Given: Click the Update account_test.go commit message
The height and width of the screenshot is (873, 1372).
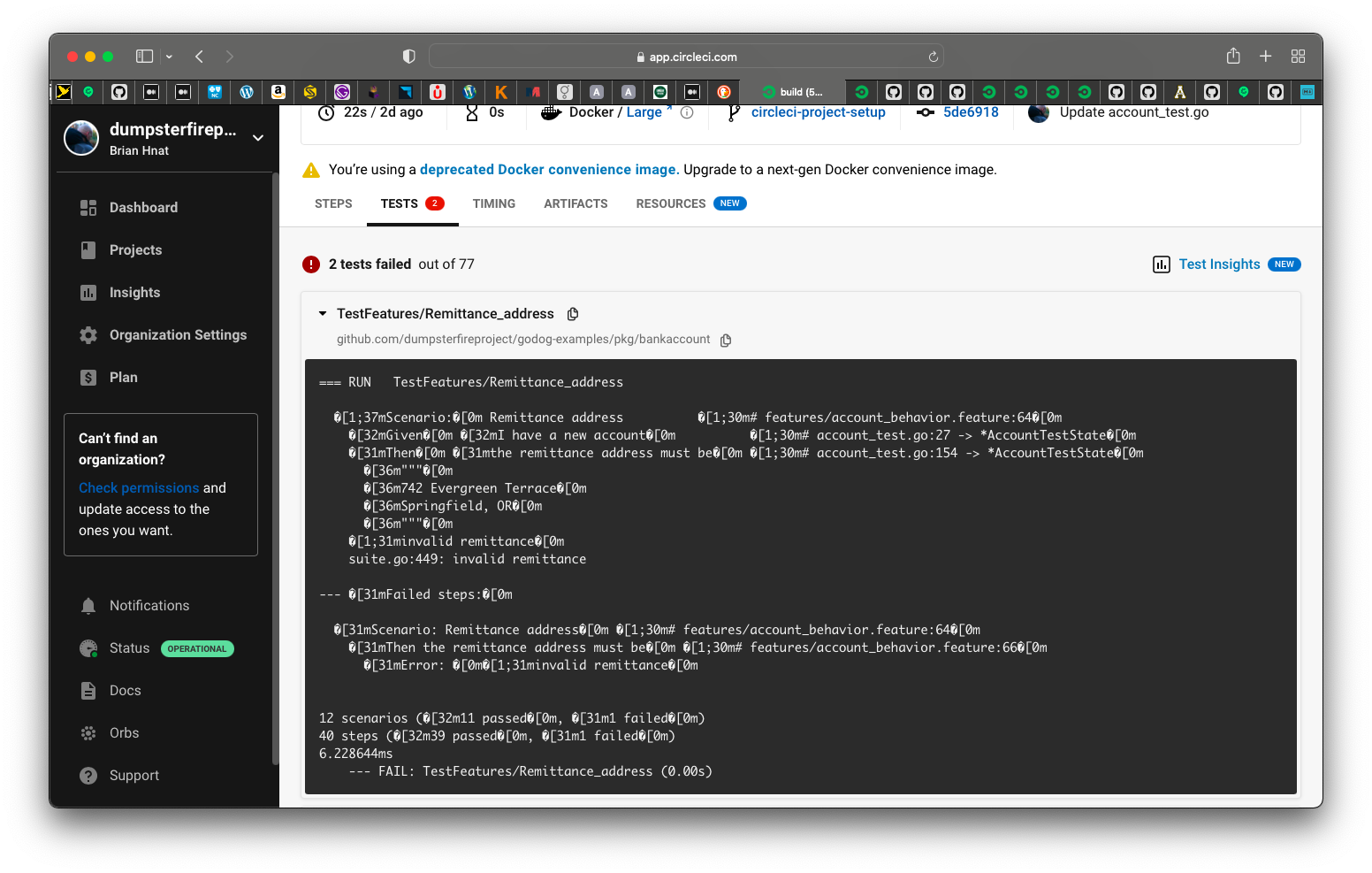Looking at the screenshot, I should tap(1134, 112).
